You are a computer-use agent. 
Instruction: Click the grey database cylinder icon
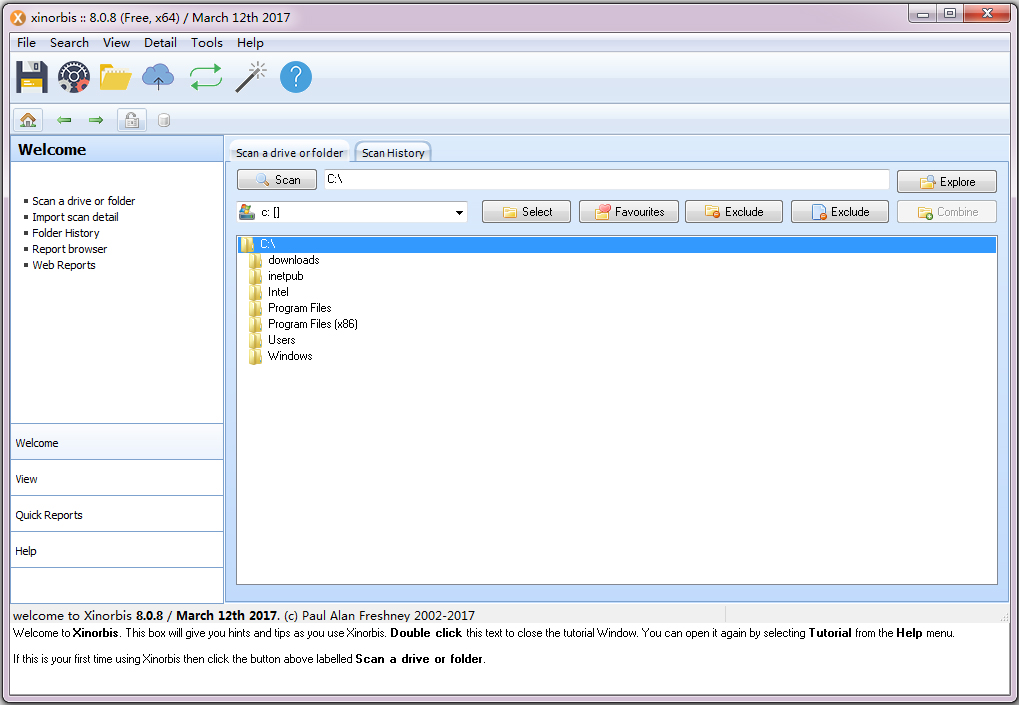[x=164, y=120]
